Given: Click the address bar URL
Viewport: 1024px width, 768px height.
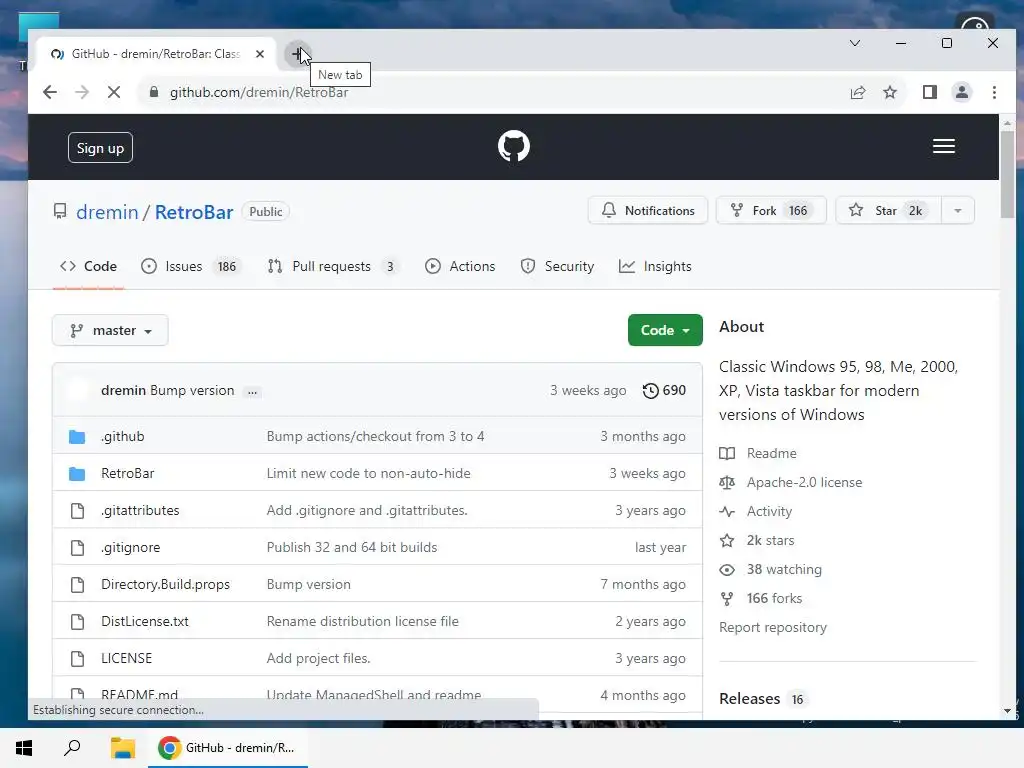Looking at the screenshot, I should [259, 92].
